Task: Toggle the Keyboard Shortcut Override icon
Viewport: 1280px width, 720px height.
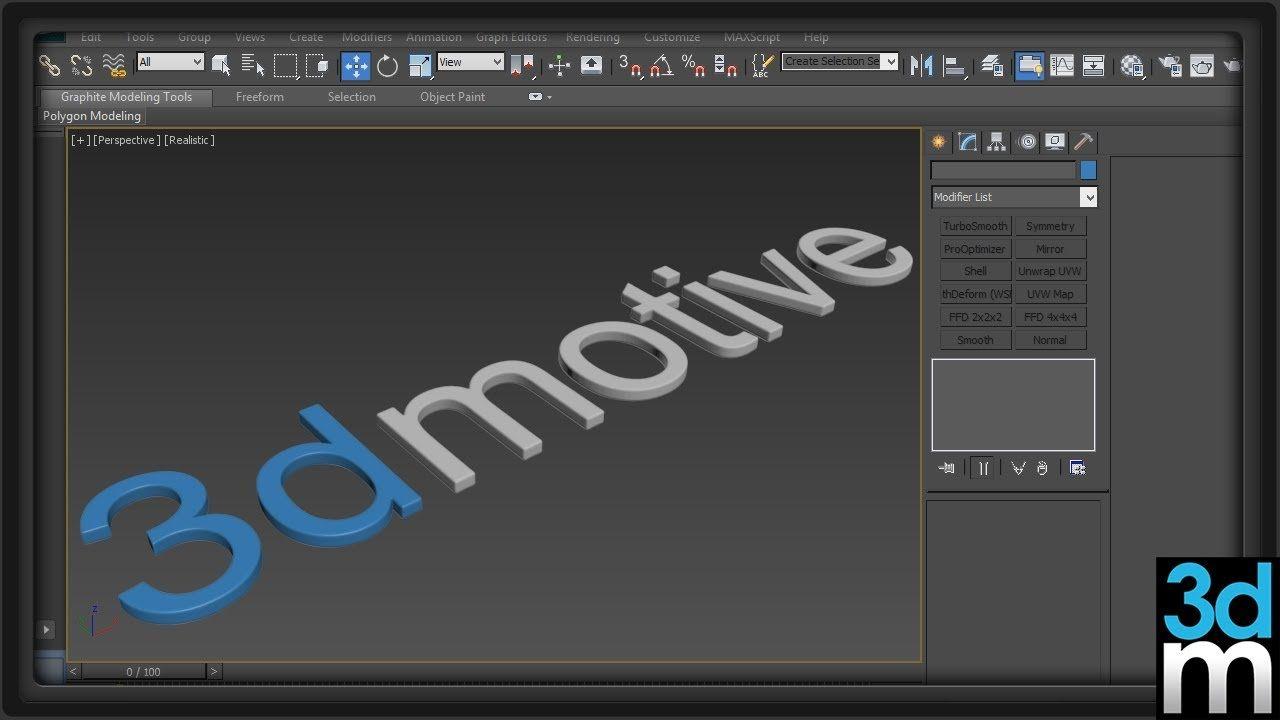Action: pos(592,66)
